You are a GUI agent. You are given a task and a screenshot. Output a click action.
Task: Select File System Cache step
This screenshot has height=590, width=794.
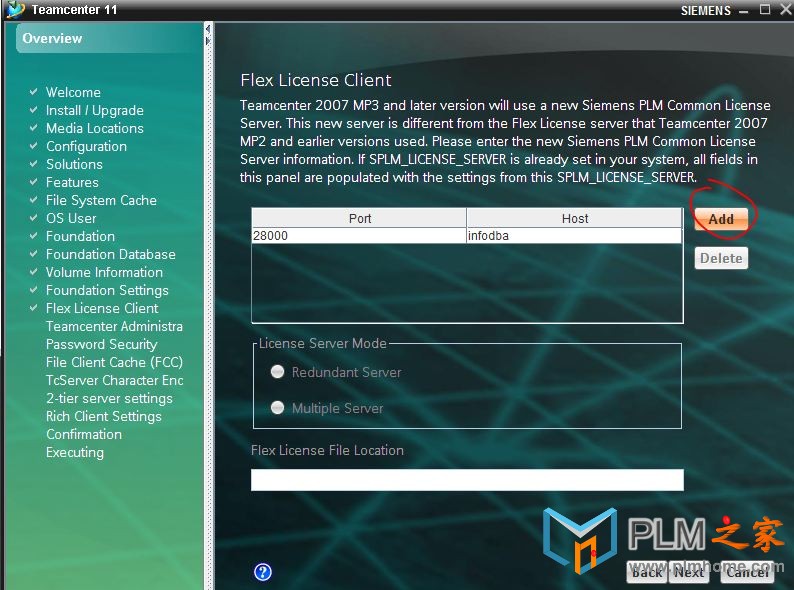[x=101, y=200]
